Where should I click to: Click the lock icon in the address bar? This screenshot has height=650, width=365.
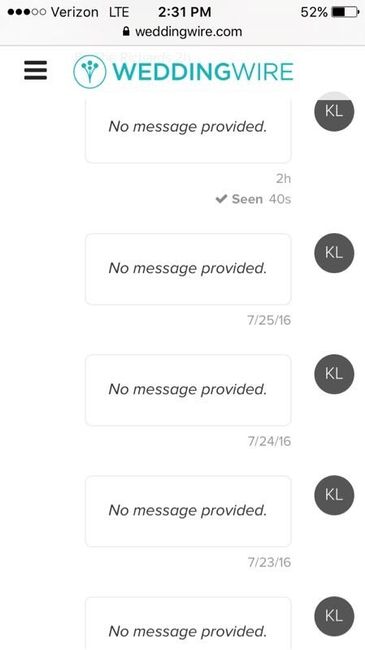click(x=127, y=31)
